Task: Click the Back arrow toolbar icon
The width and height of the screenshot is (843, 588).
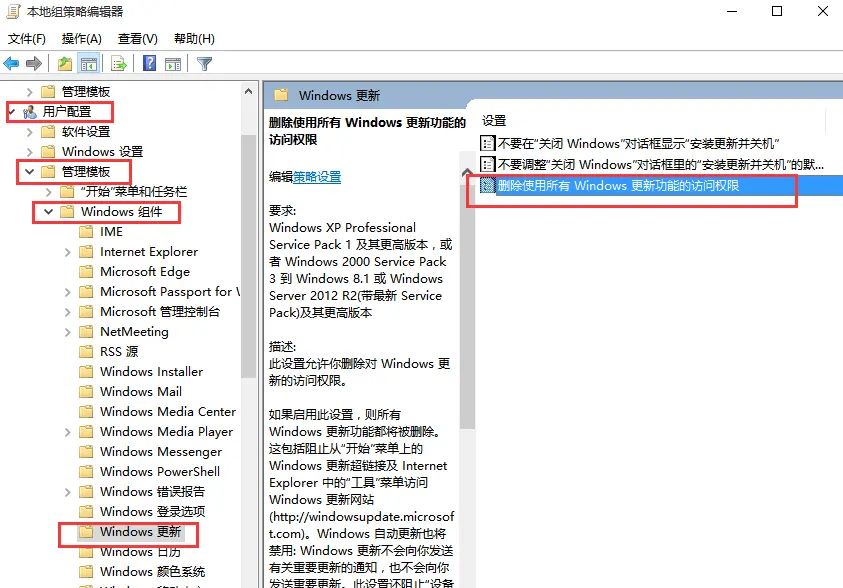Action: (11, 64)
